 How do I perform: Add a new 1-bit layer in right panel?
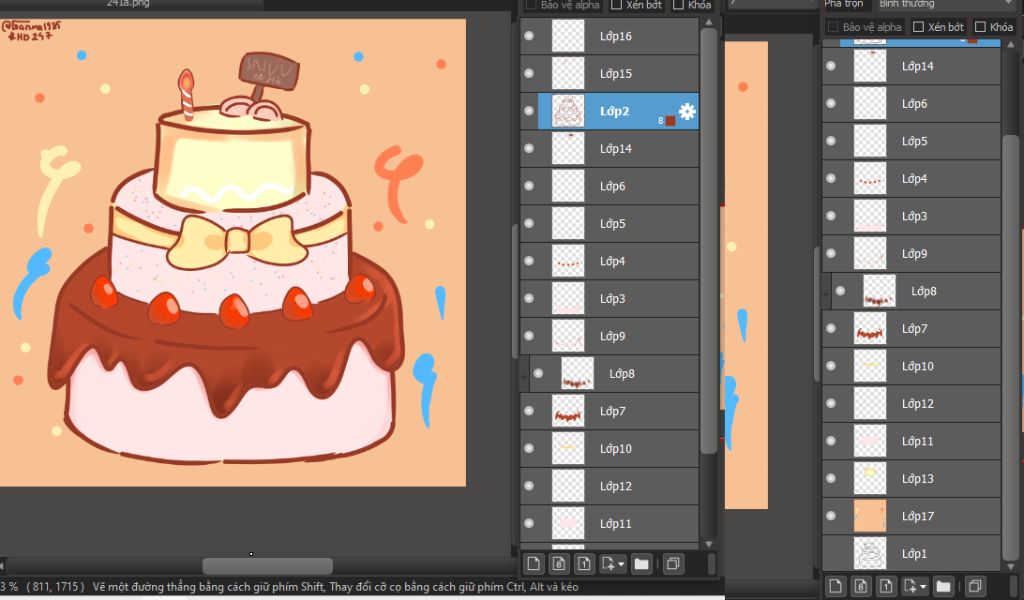[x=886, y=586]
